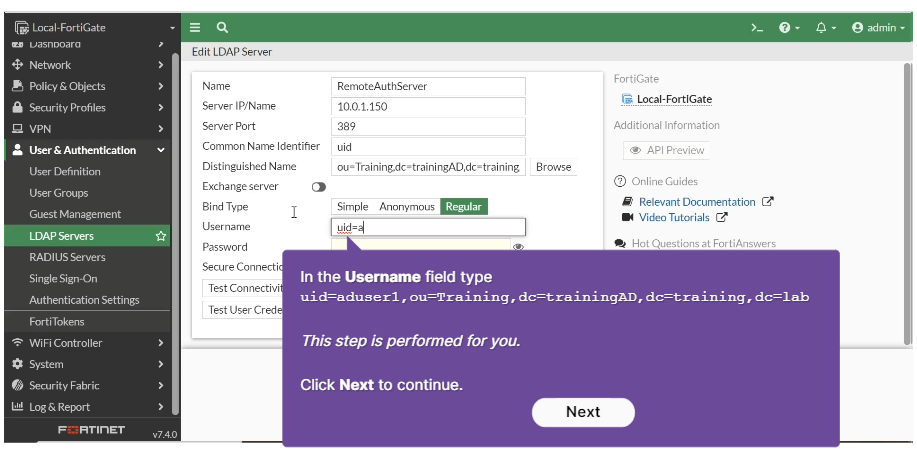Expand the Security Profiles chevron
The image size is (917, 458).
coord(161,108)
